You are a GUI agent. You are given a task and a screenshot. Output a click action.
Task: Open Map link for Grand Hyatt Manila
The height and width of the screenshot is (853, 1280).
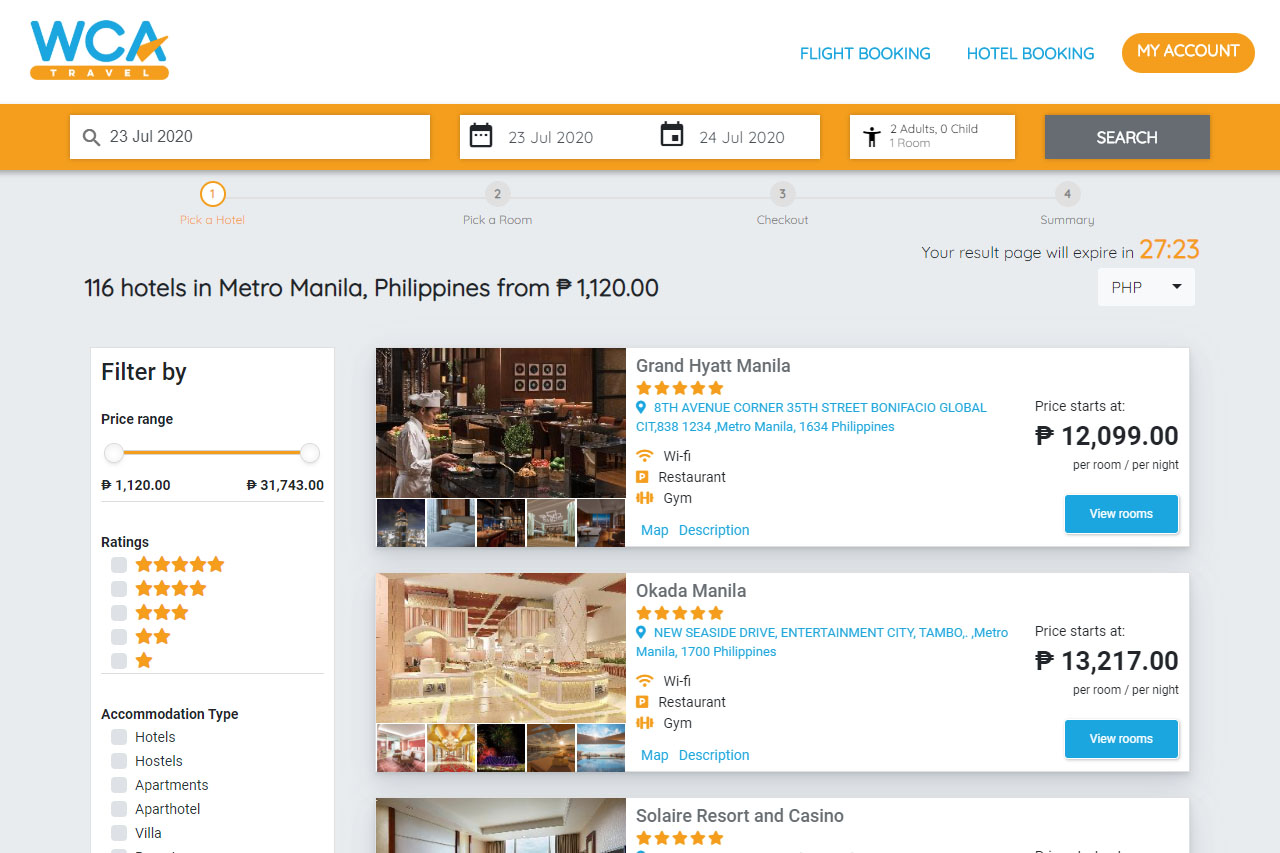(655, 530)
